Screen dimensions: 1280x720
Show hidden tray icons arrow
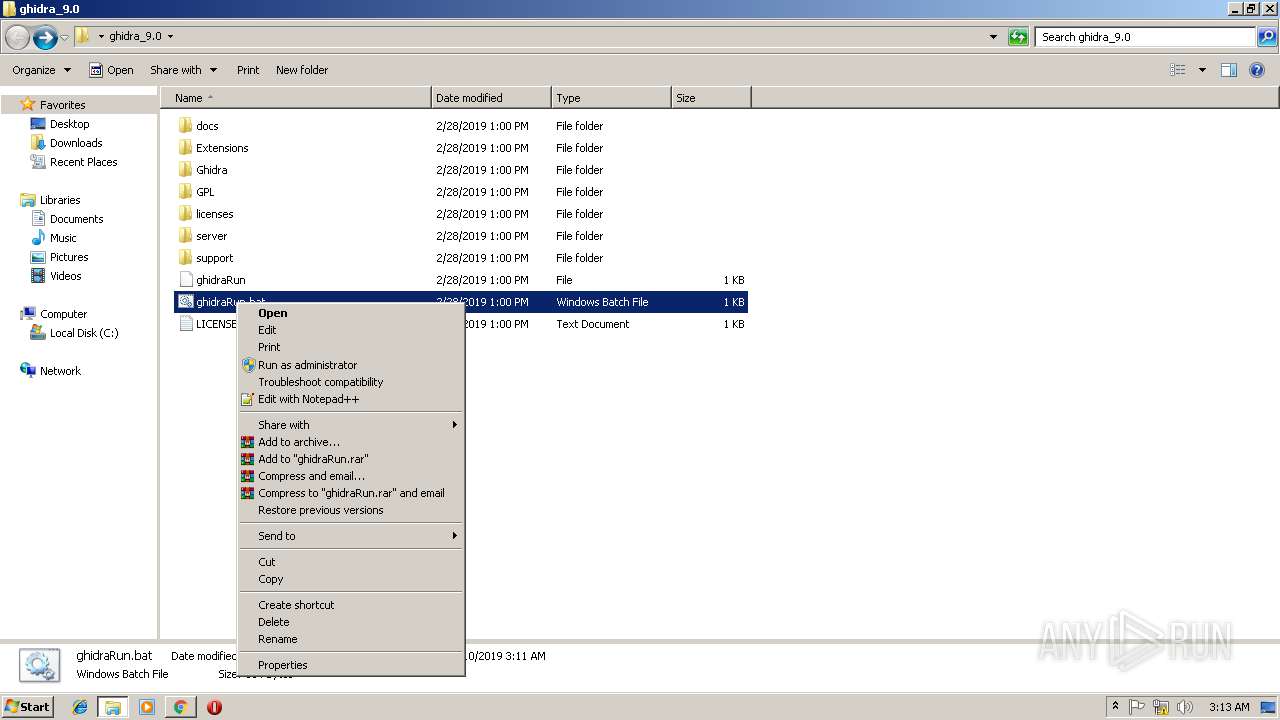click(x=1115, y=707)
